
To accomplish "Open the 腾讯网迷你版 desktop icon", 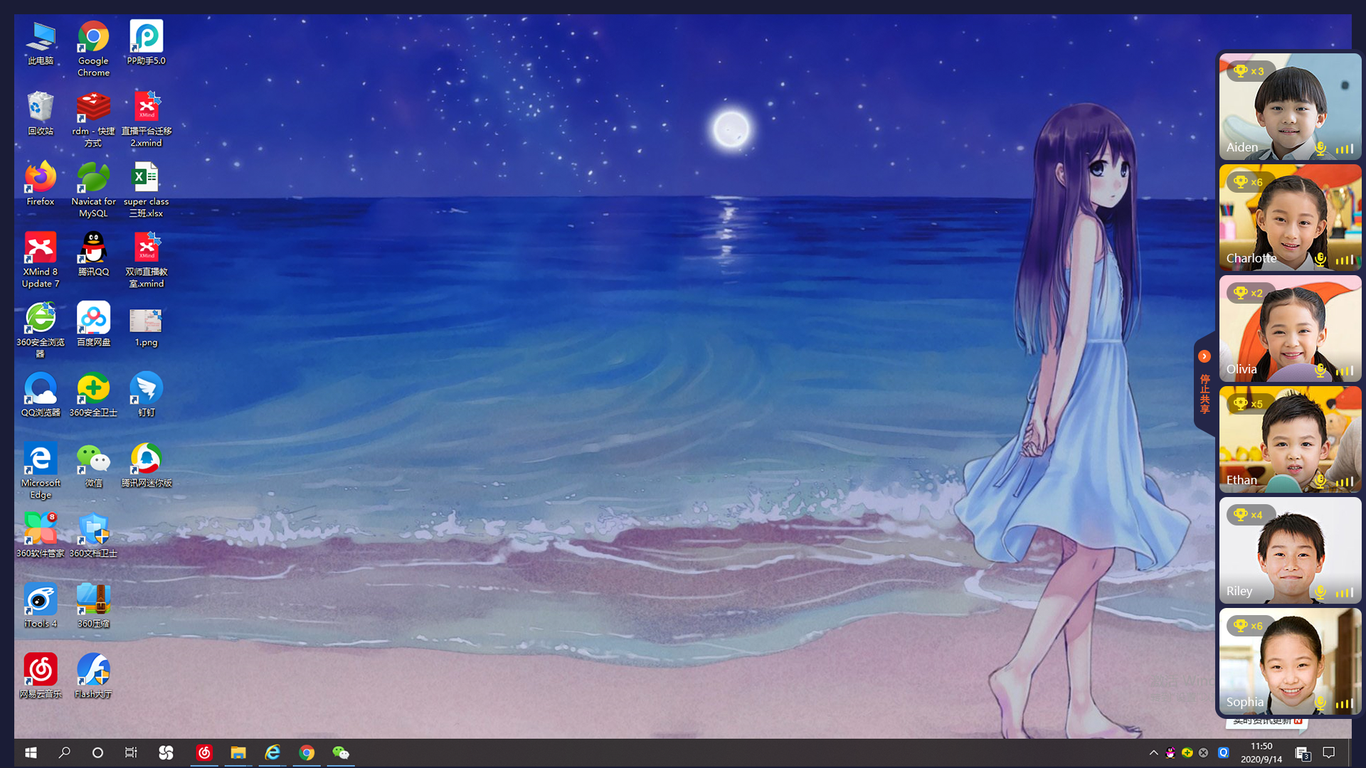I will [x=146, y=465].
